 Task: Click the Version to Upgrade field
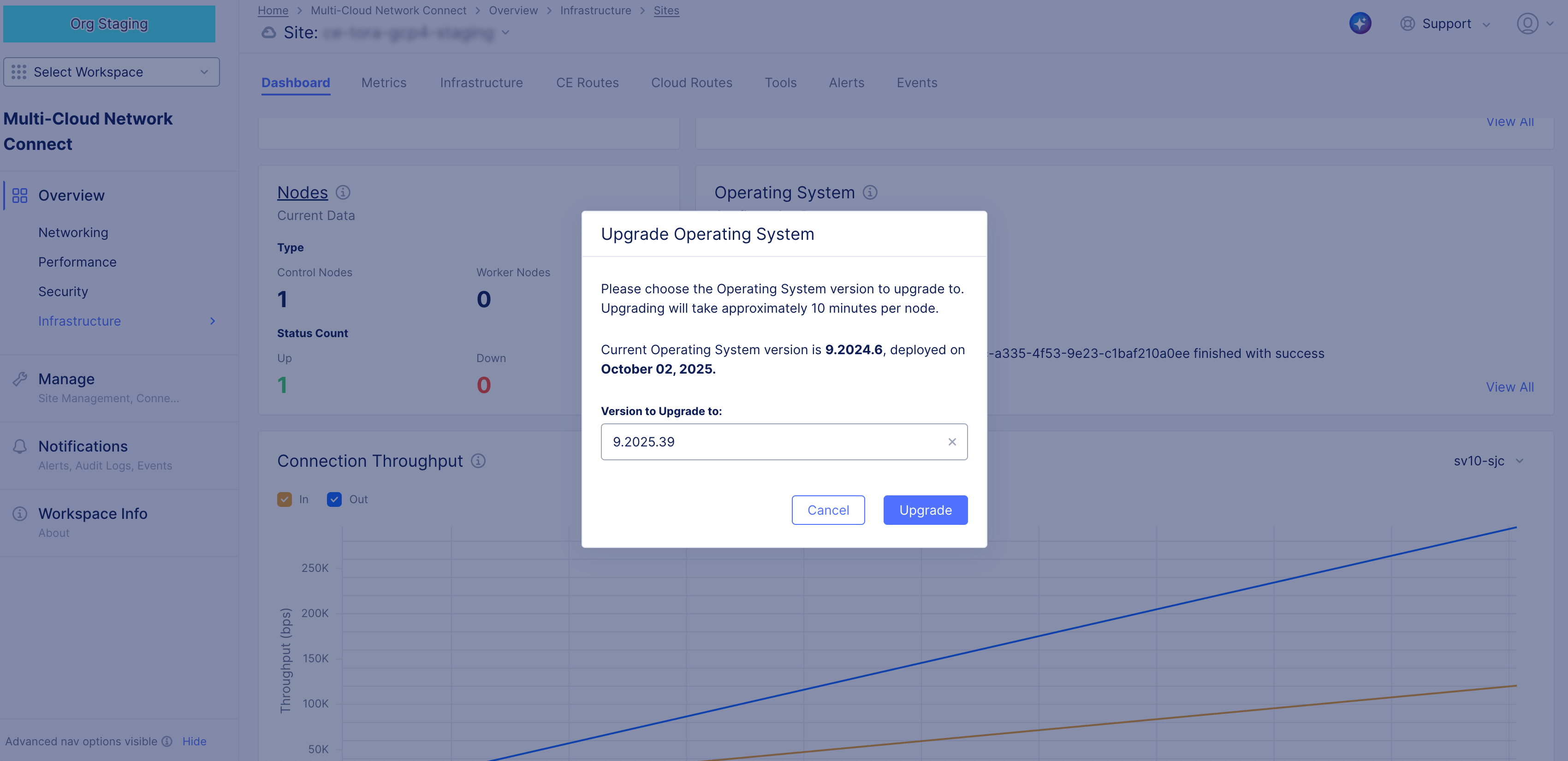pos(773,442)
